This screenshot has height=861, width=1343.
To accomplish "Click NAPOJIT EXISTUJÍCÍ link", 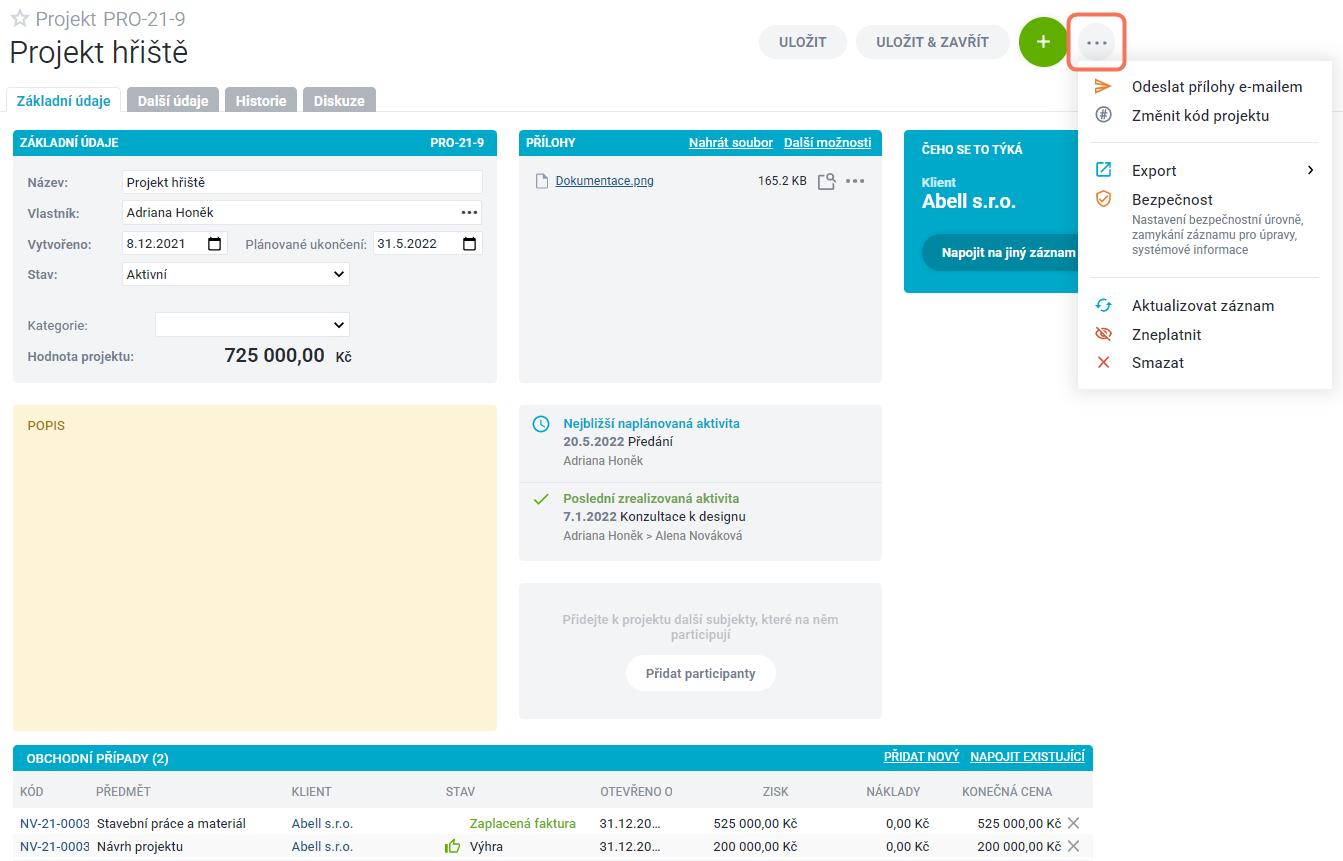I will (x=1027, y=757).
